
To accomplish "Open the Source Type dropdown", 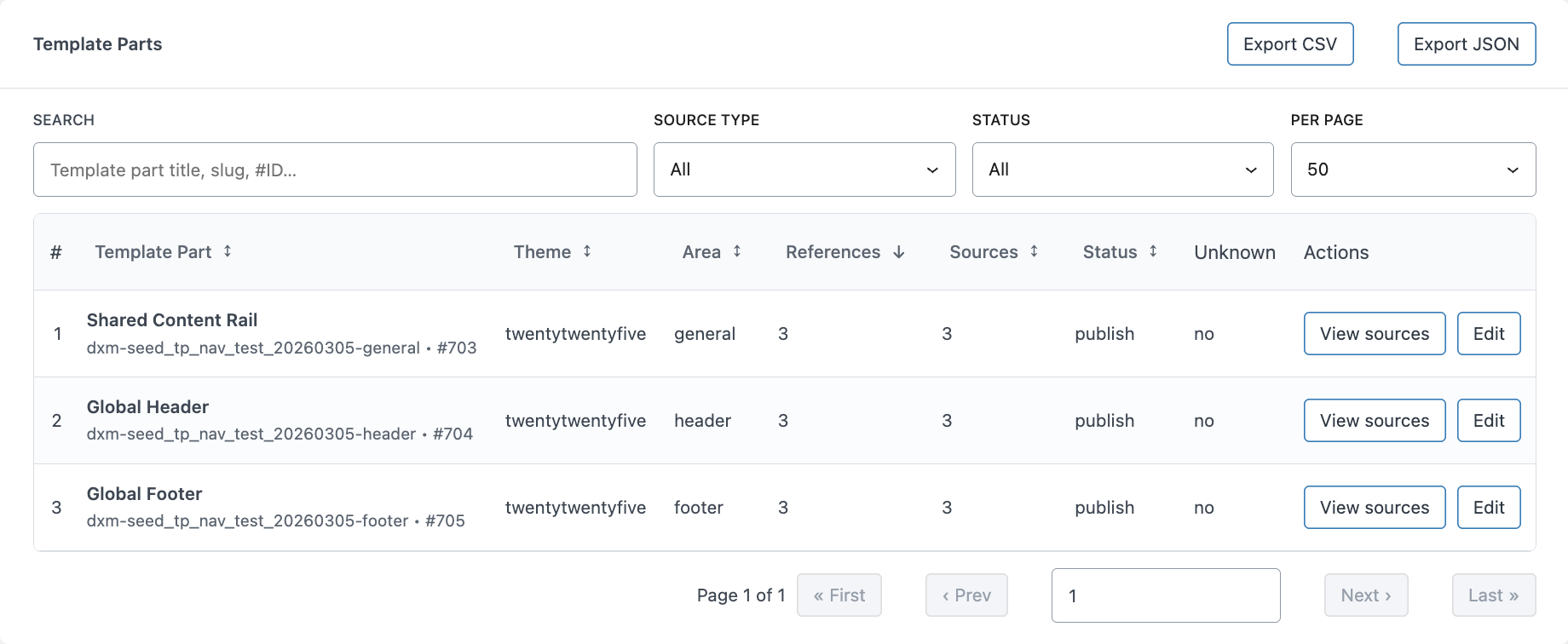I will click(x=804, y=170).
